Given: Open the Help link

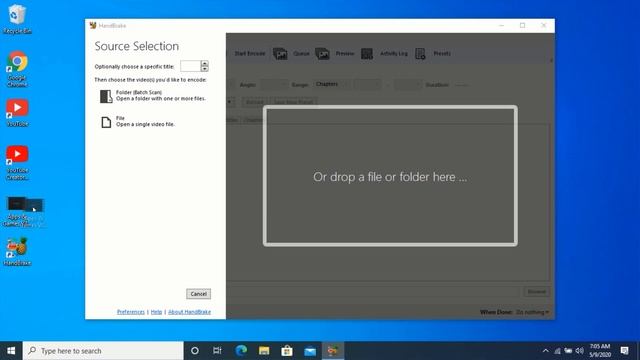Looking at the screenshot, I should pos(156,312).
